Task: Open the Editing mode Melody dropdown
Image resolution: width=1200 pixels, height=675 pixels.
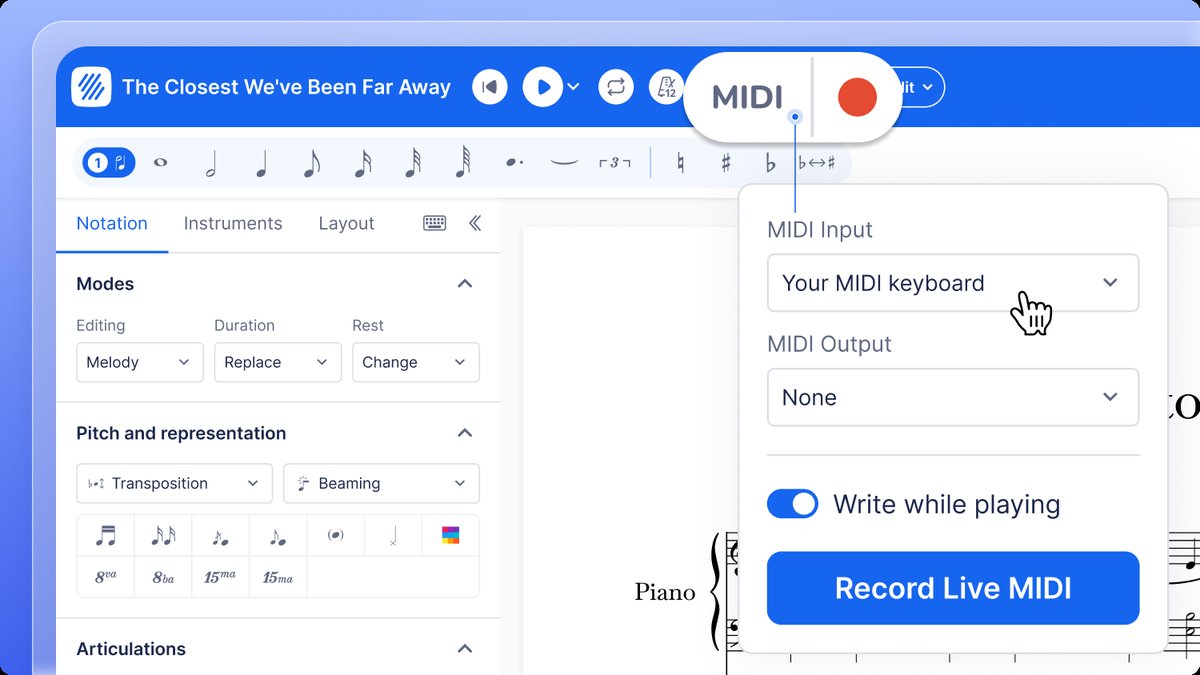Action: 139,362
